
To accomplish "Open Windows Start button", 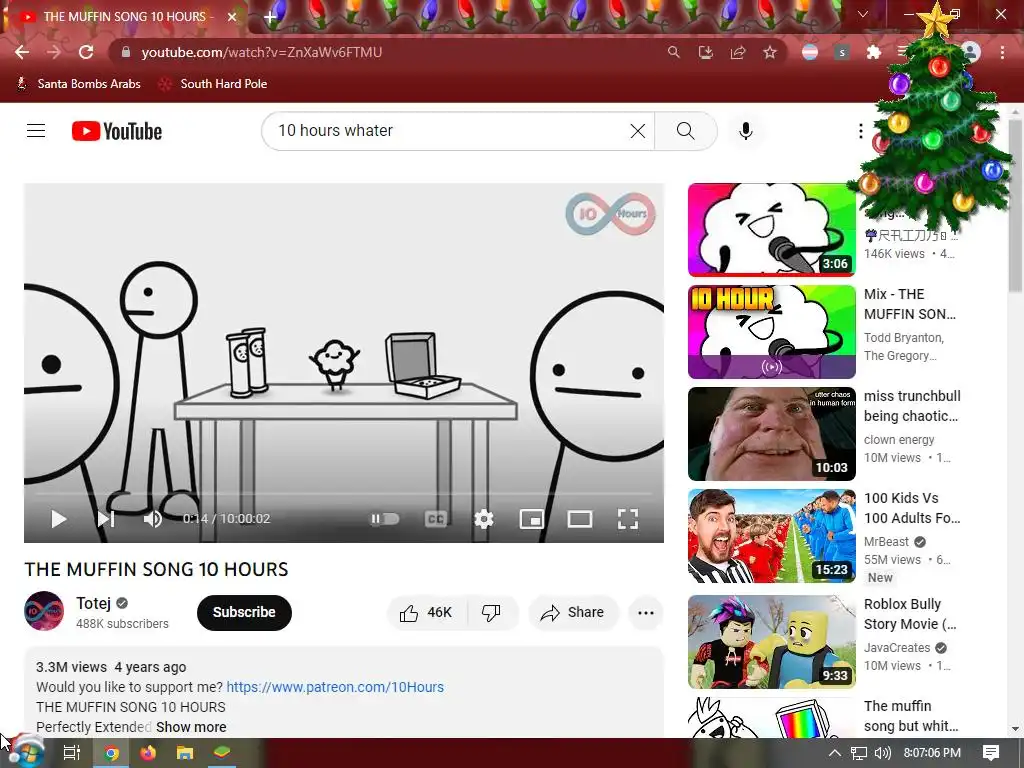I will click(x=26, y=752).
